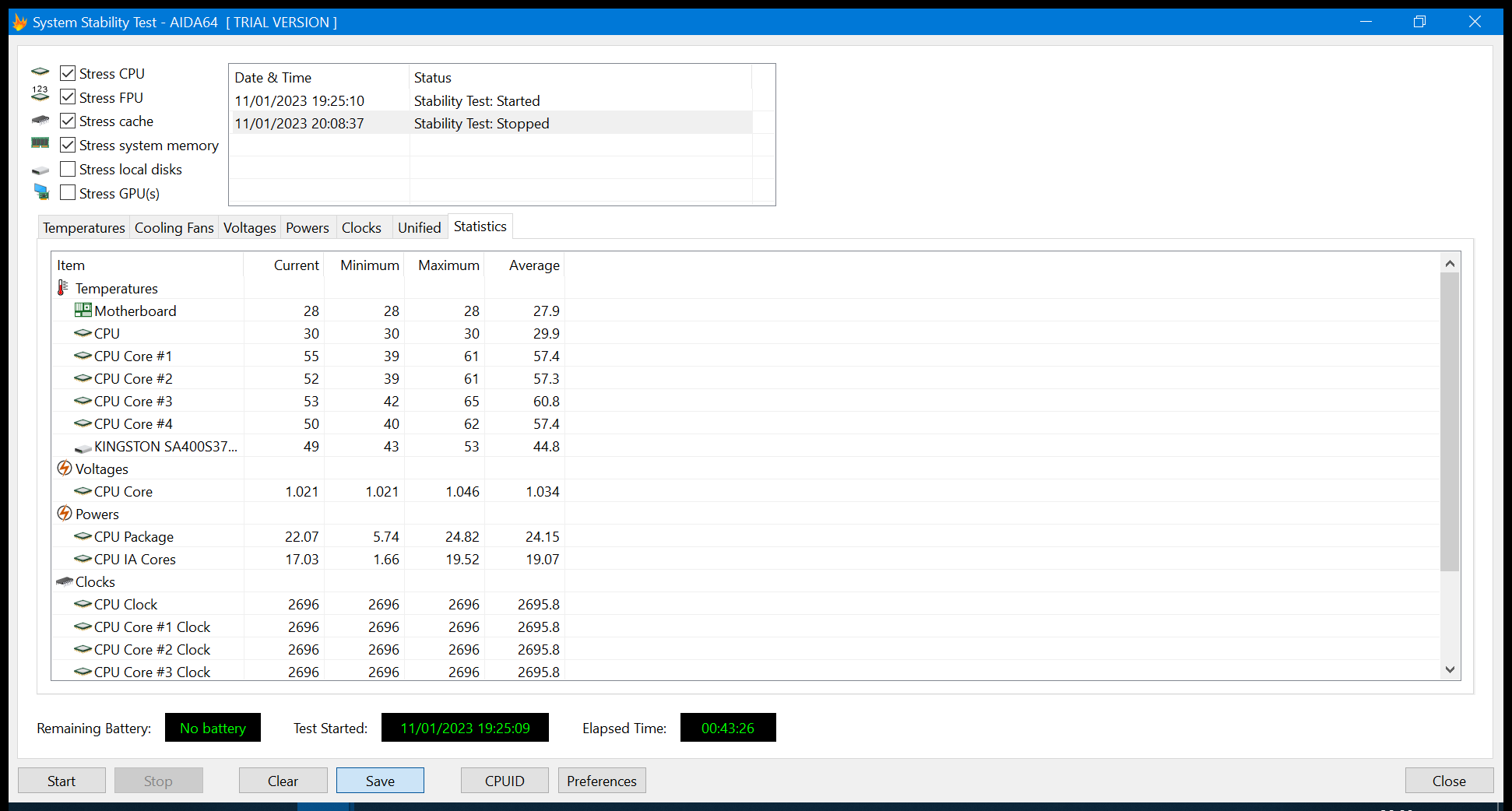Click the scrollbar down arrow
1512x811 pixels.
pyautogui.click(x=1450, y=669)
